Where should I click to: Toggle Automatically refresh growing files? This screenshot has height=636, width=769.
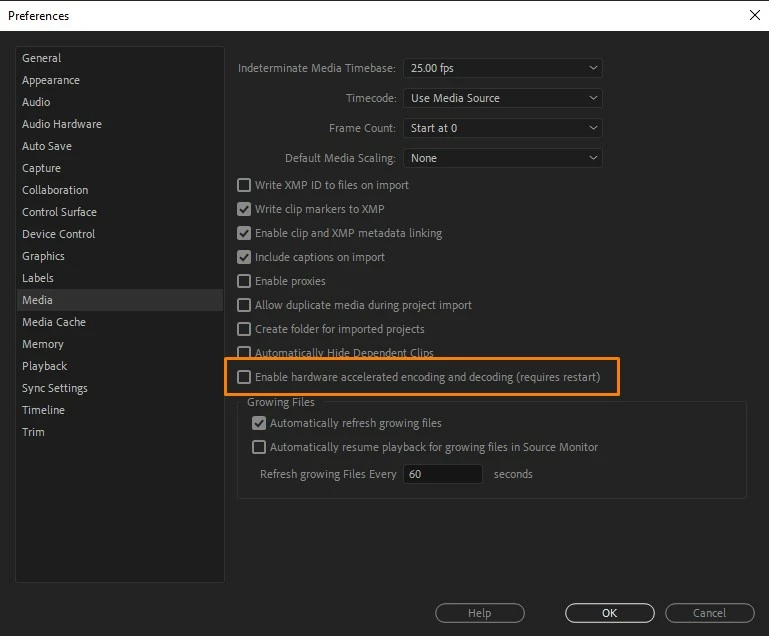[x=259, y=423]
